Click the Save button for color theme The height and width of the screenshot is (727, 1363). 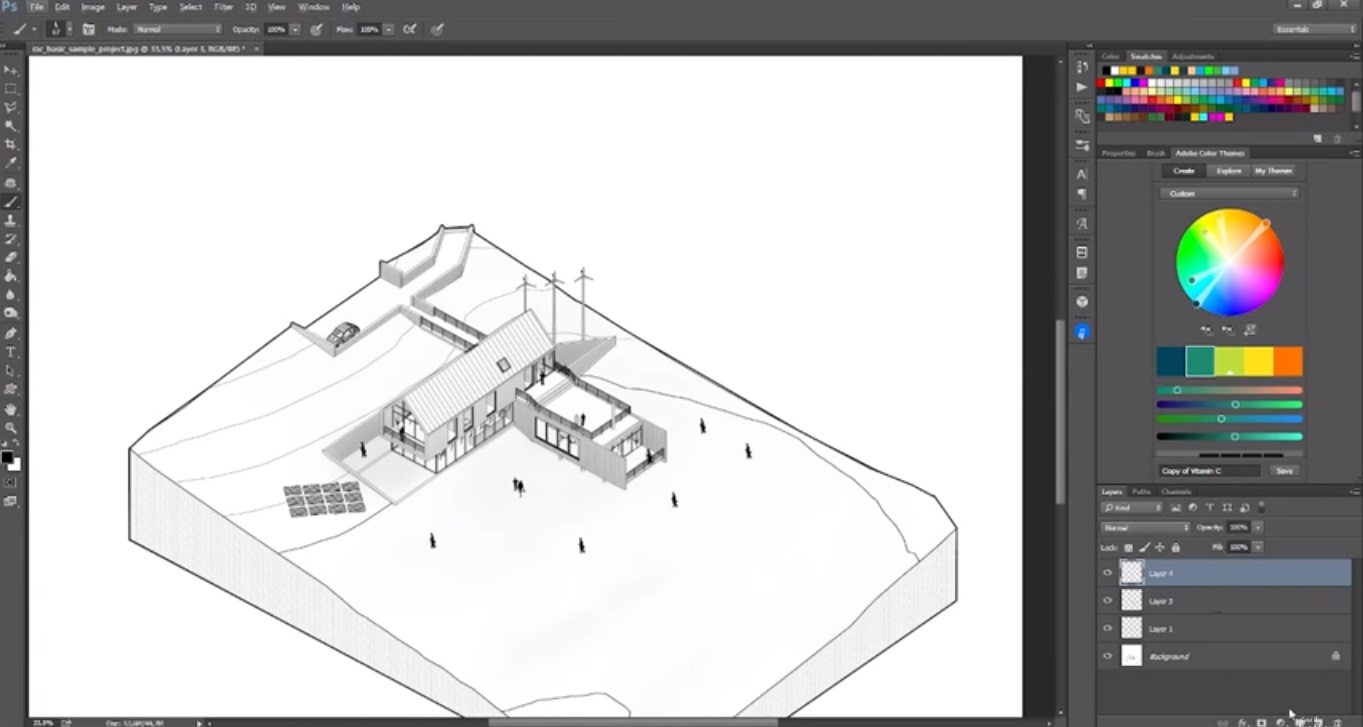point(1284,470)
